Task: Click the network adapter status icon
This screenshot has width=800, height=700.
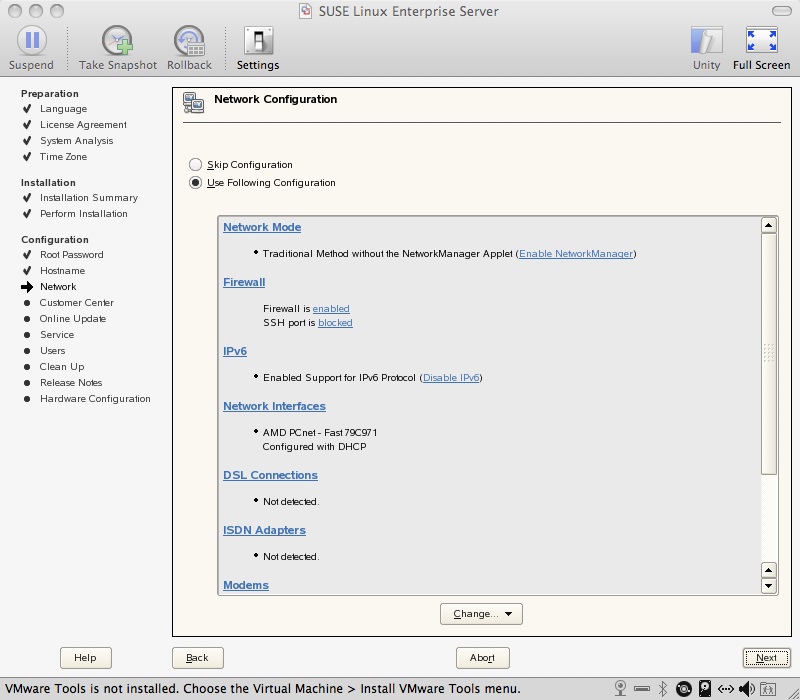Action: (x=726, y=689)
